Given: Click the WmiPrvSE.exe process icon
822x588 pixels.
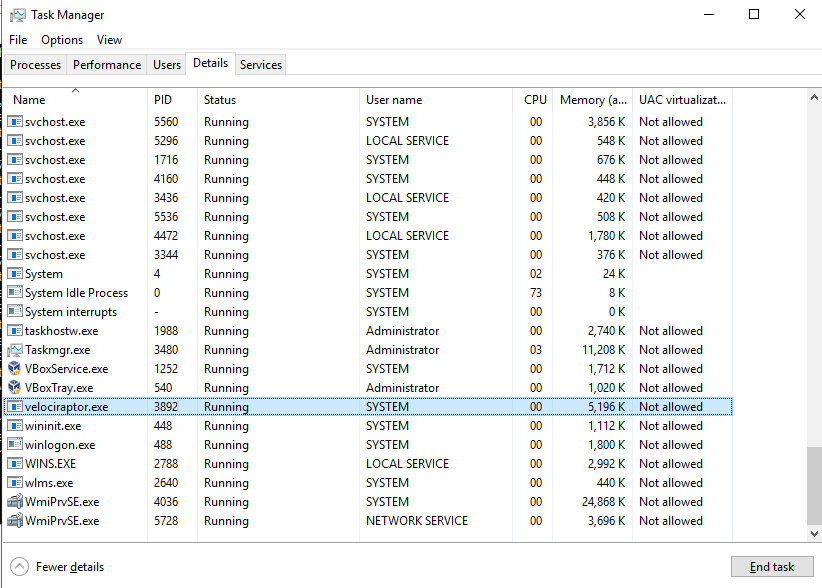Looking at the screenshot, I should [x=14, y=501].
